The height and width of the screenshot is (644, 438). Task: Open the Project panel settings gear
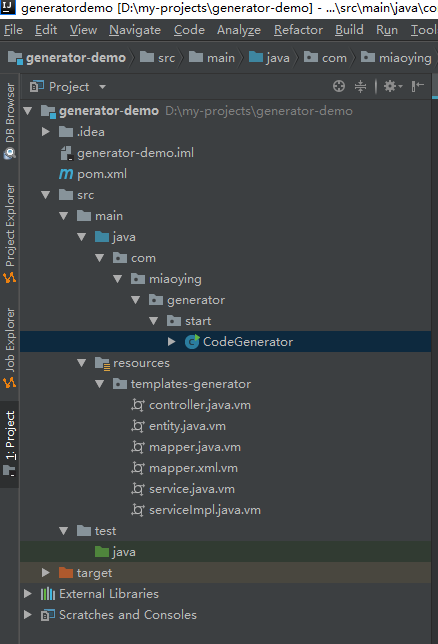(x=393, y=86)
